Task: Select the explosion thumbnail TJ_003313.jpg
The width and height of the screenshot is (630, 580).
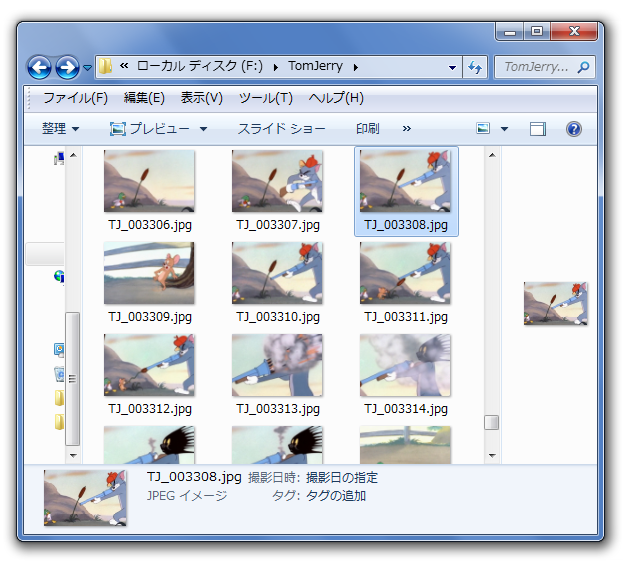Action: click(x=277, y=365)
